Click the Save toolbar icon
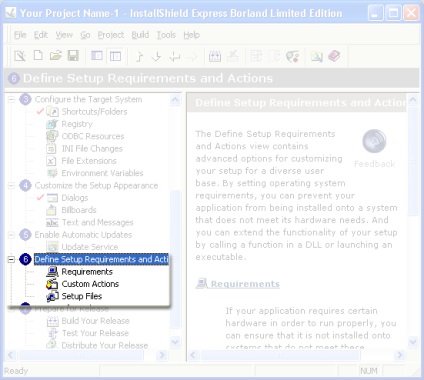424x380 pixels. tap(73, 56)
